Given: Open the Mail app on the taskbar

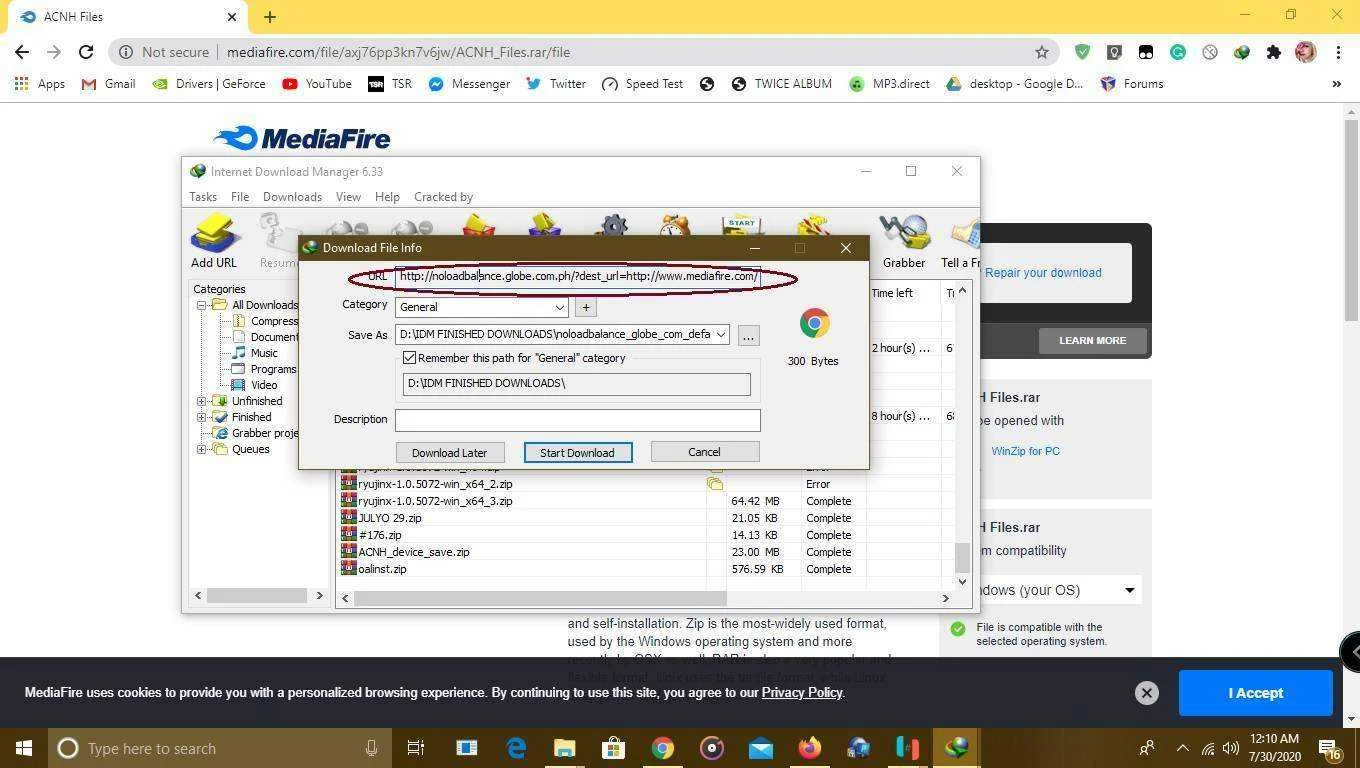Looking at the screenshot, I should 761,748.
